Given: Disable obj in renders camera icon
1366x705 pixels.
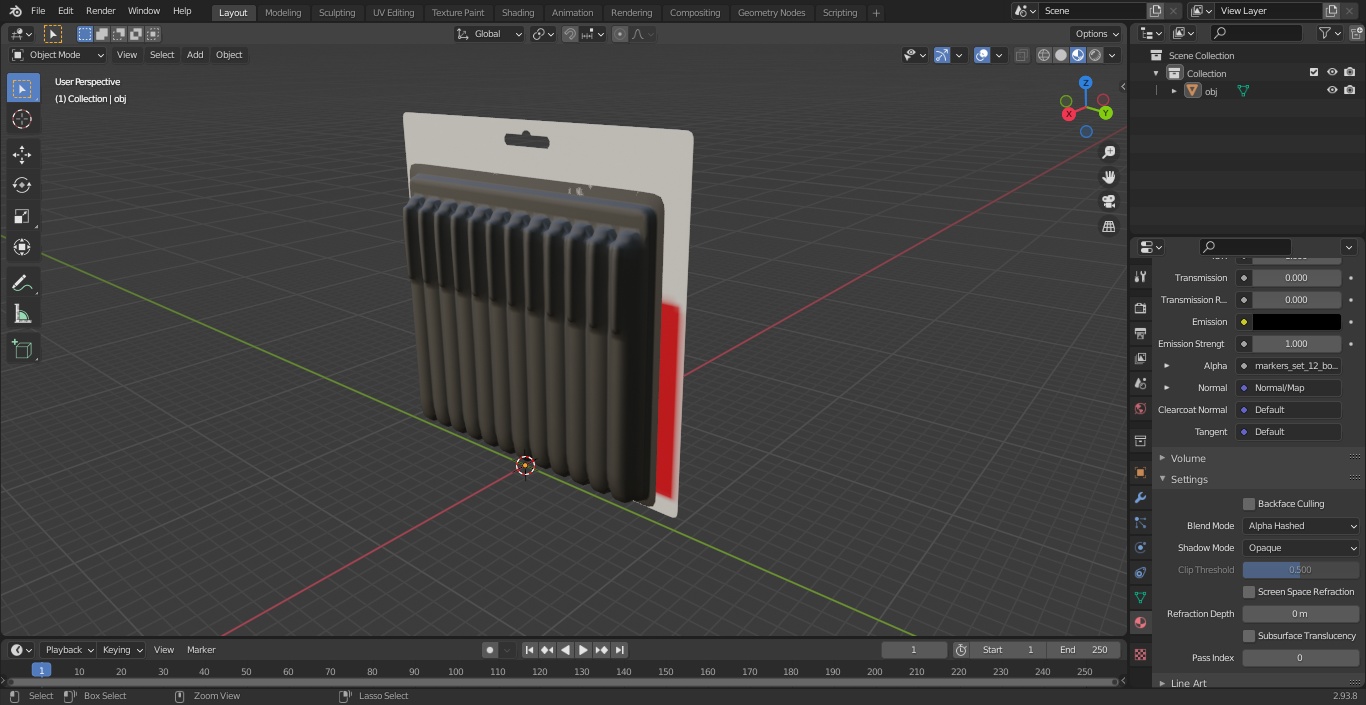Looking at the screenshot, I should coord(1349,90).
